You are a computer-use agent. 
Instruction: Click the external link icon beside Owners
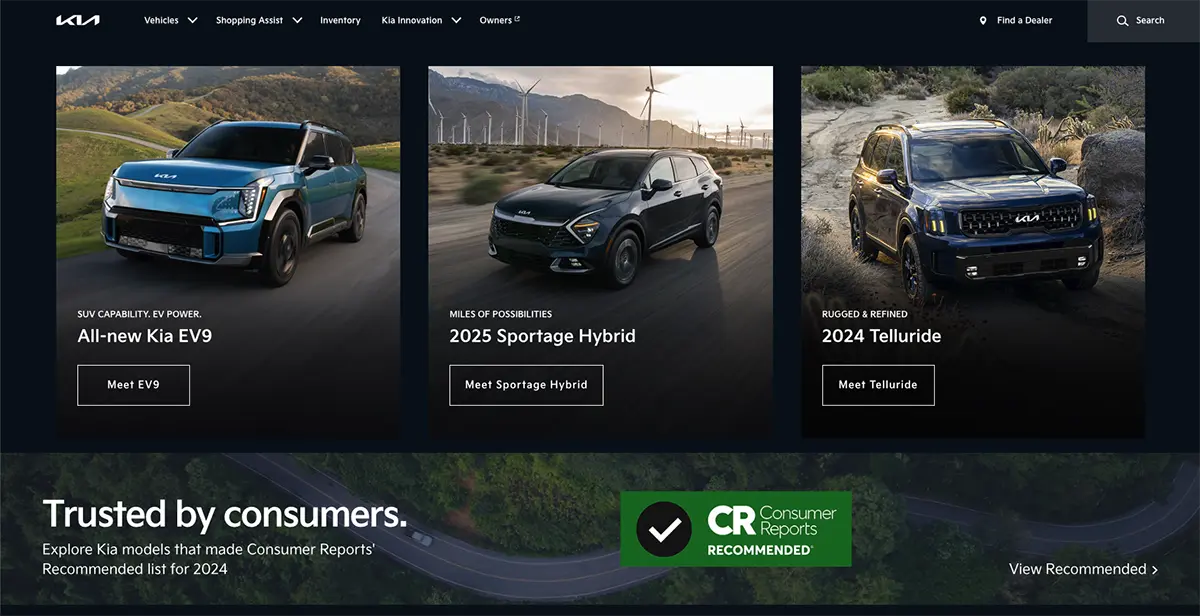coord(517,19)
